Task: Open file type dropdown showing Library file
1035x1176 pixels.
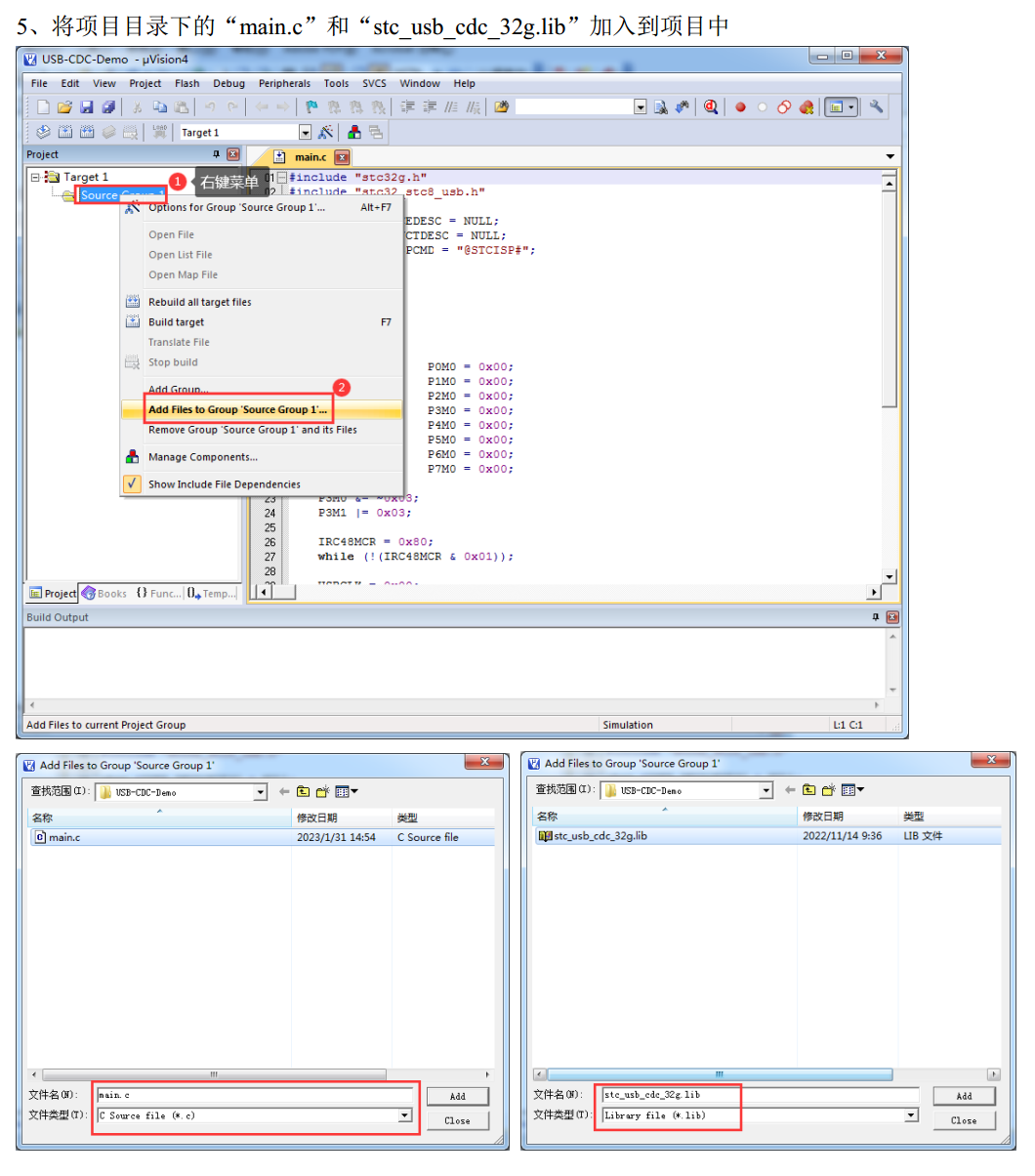Action: [x=911, y=1115]
